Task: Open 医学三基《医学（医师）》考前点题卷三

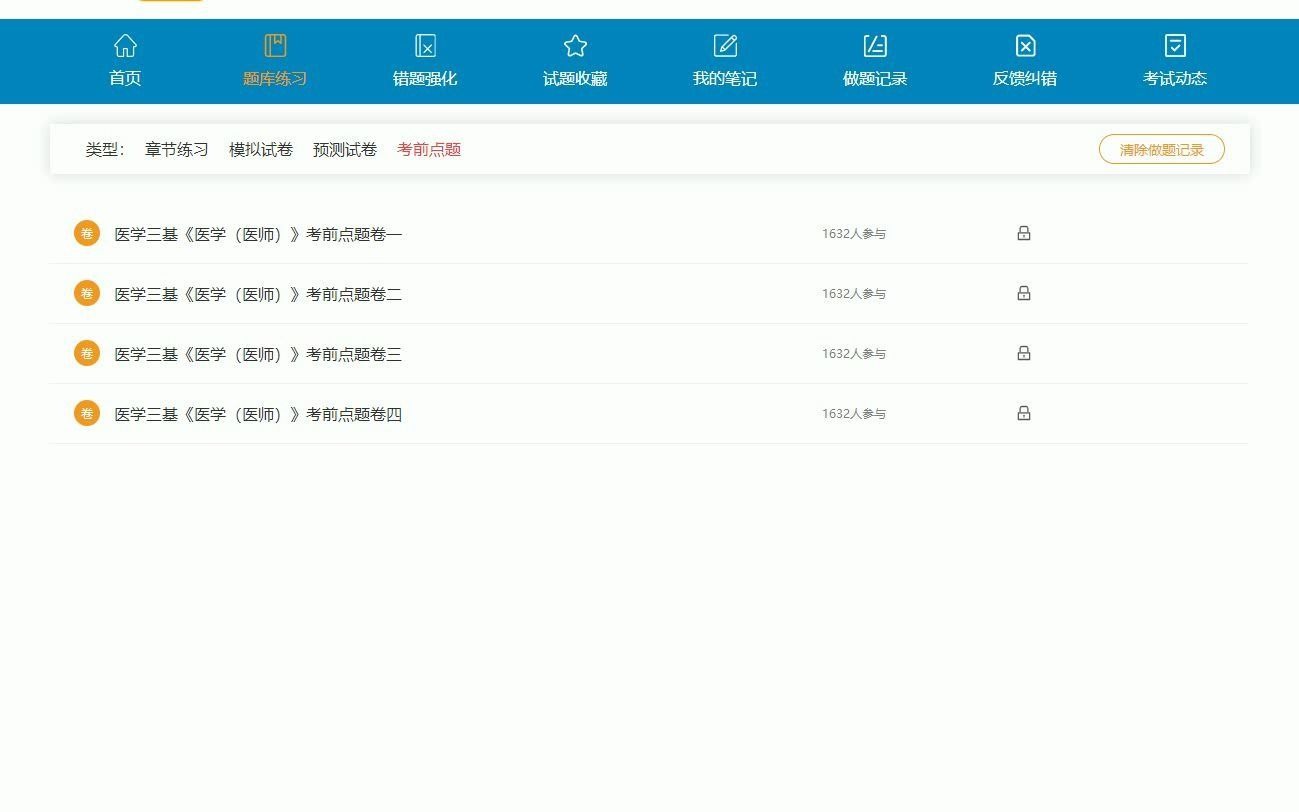Action: (x=258, y=354)
